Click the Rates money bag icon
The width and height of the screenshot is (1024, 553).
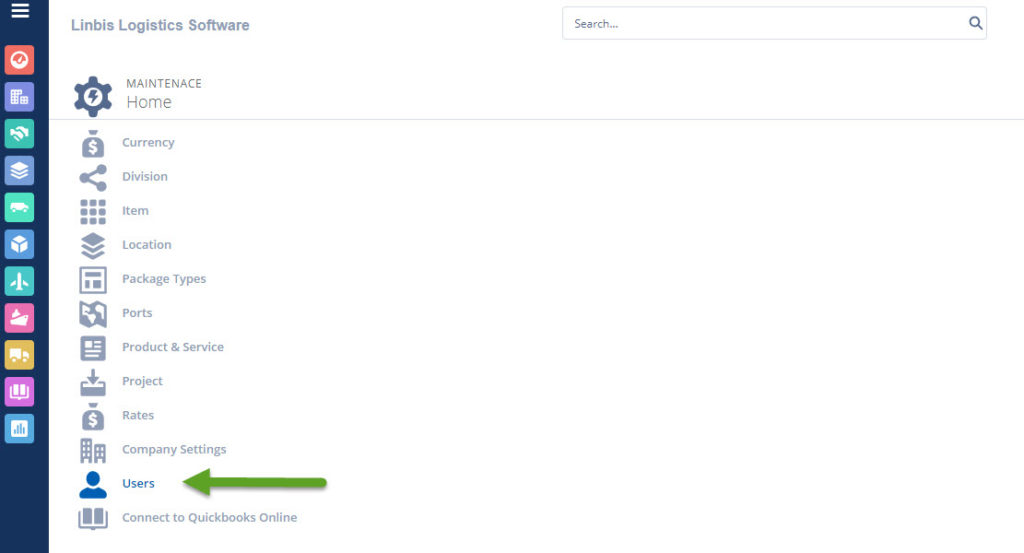[x=93, y=417]
